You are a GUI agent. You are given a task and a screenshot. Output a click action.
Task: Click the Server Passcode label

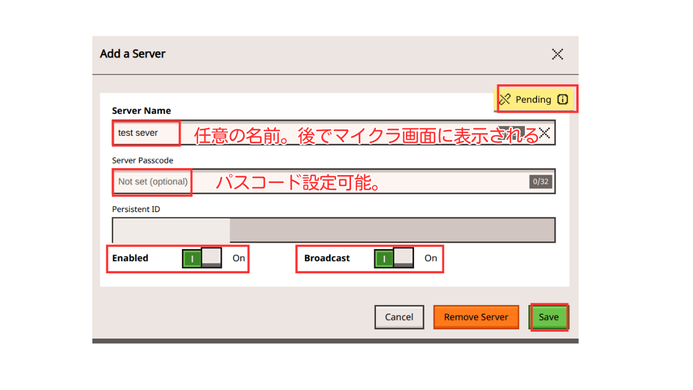(142, 161)
